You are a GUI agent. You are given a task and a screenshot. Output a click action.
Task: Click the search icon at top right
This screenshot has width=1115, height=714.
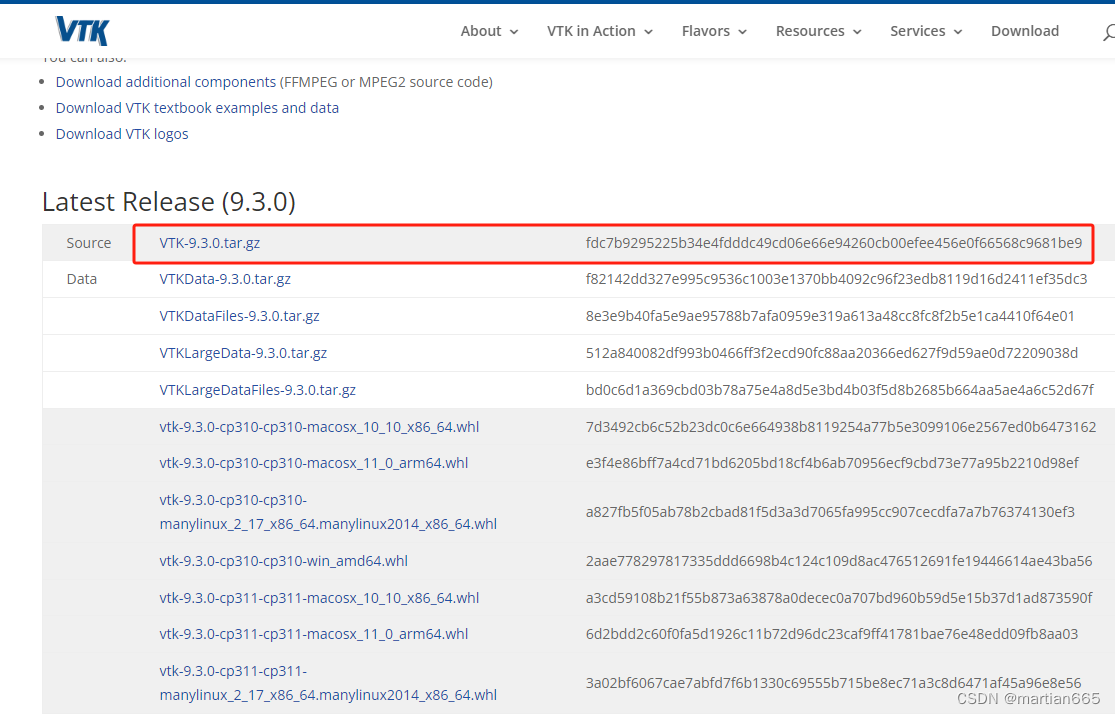[x=1108, y=31]
